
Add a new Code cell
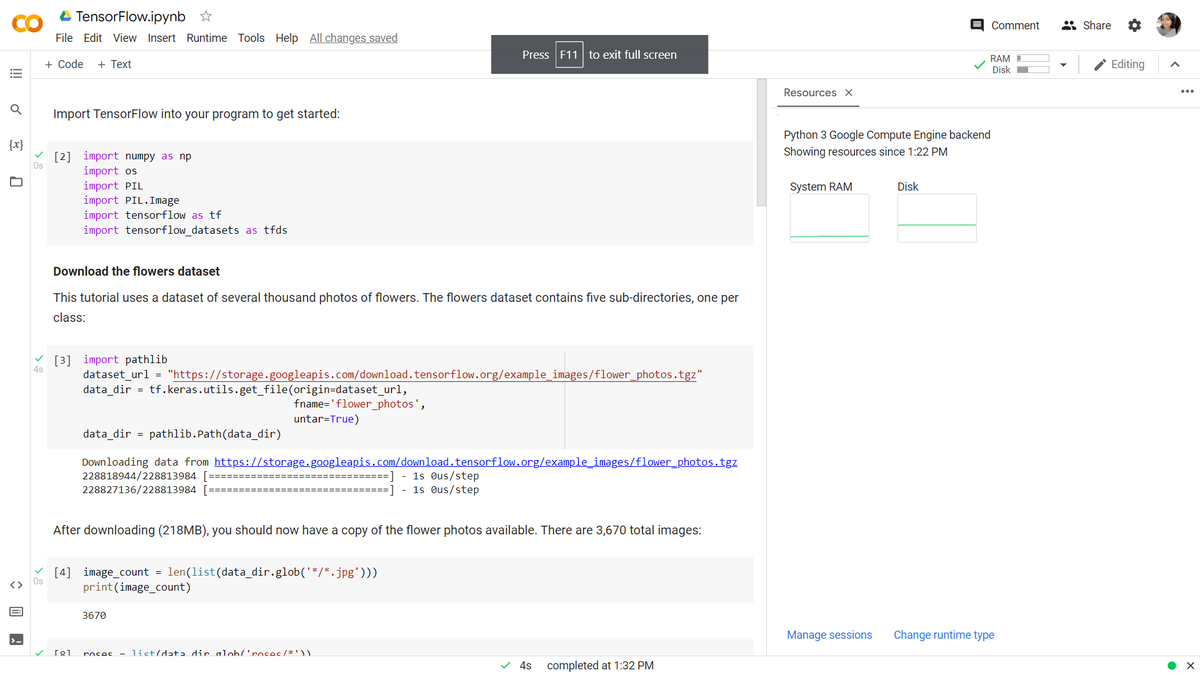tap(64, 64)
